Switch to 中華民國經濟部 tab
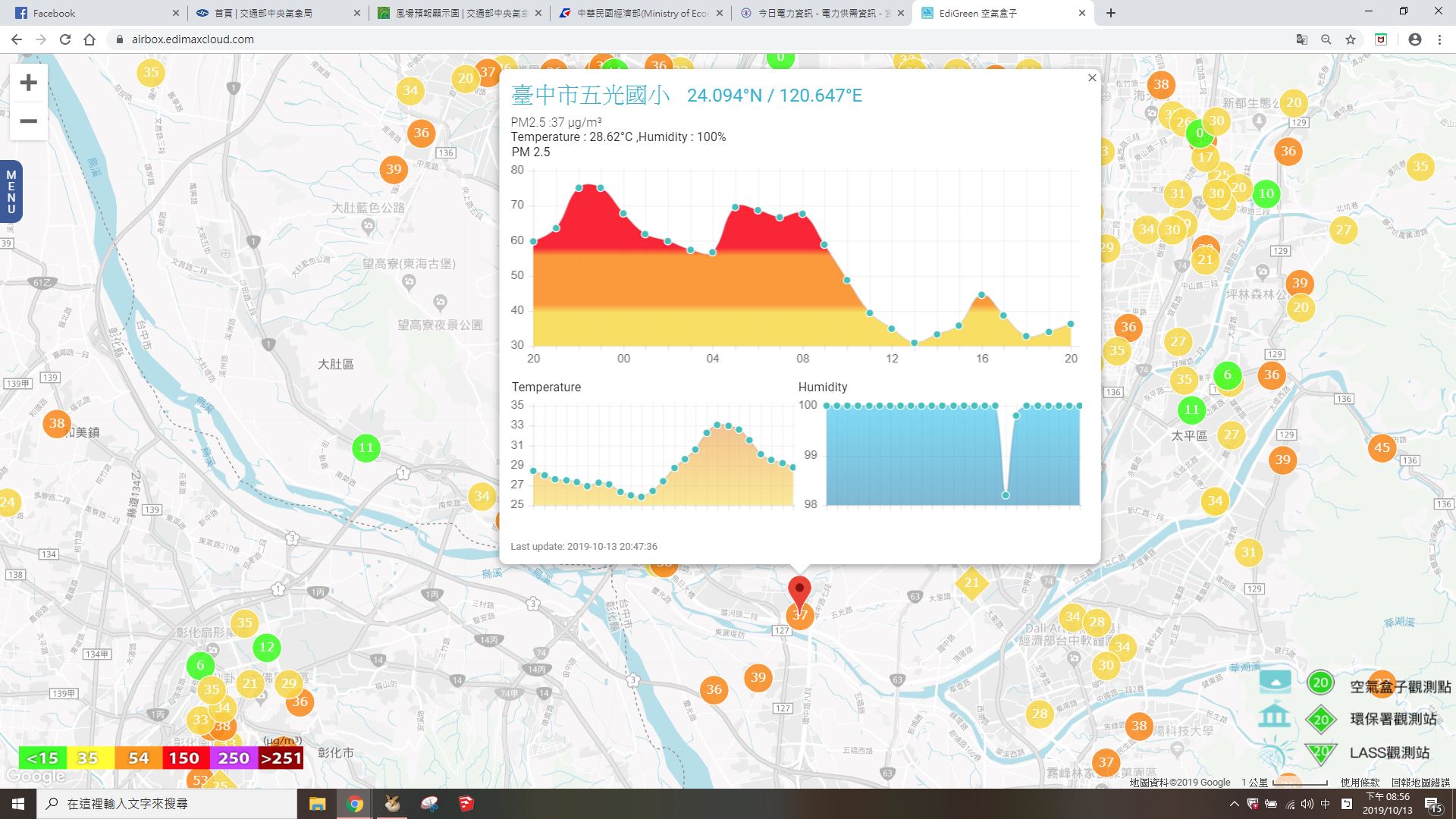 642,13
